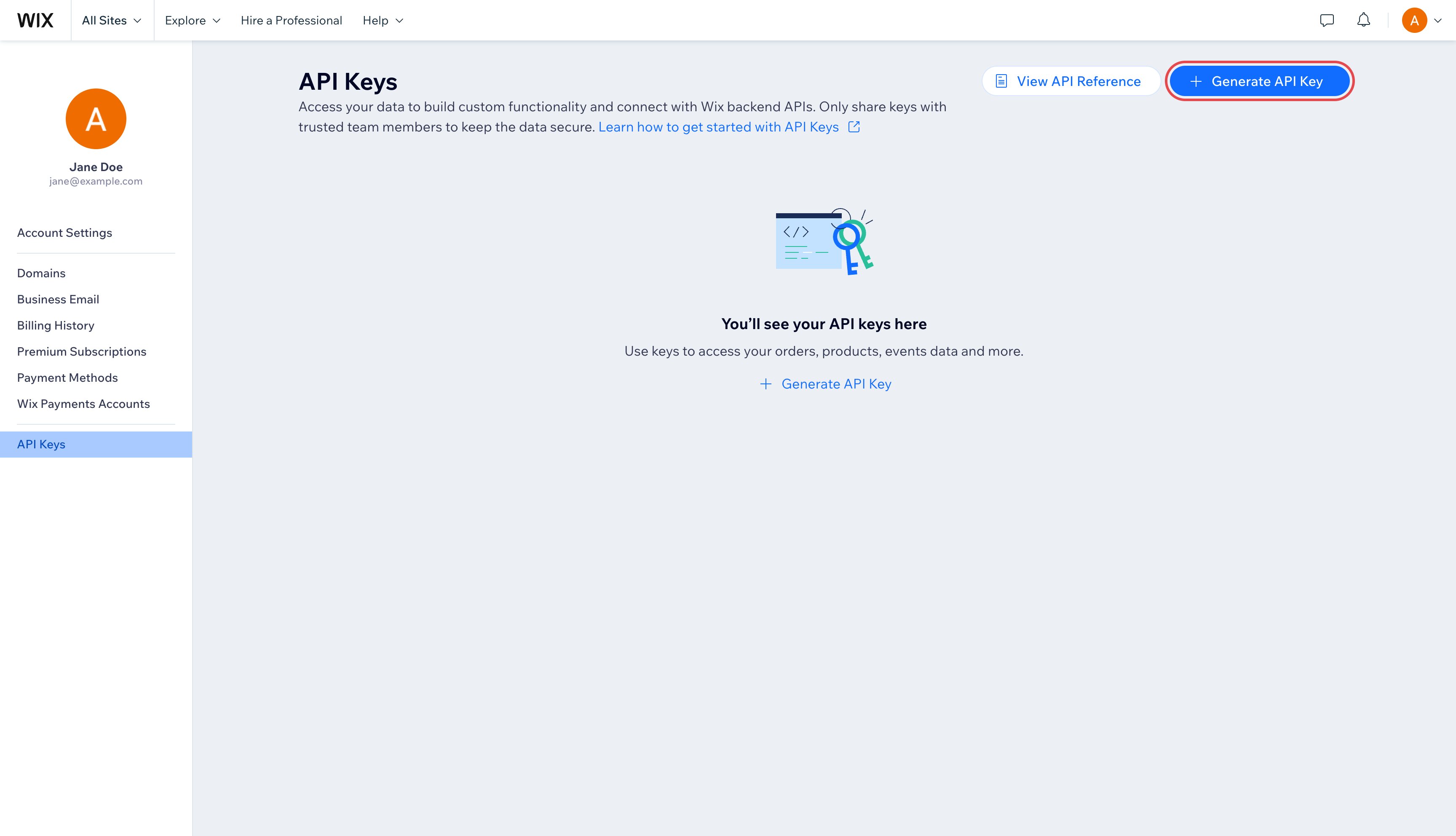Image resolution: width=1456 pixels, height=836 pixels.
Task: Click the external link icon after Learn link
Action: (854, 127)
